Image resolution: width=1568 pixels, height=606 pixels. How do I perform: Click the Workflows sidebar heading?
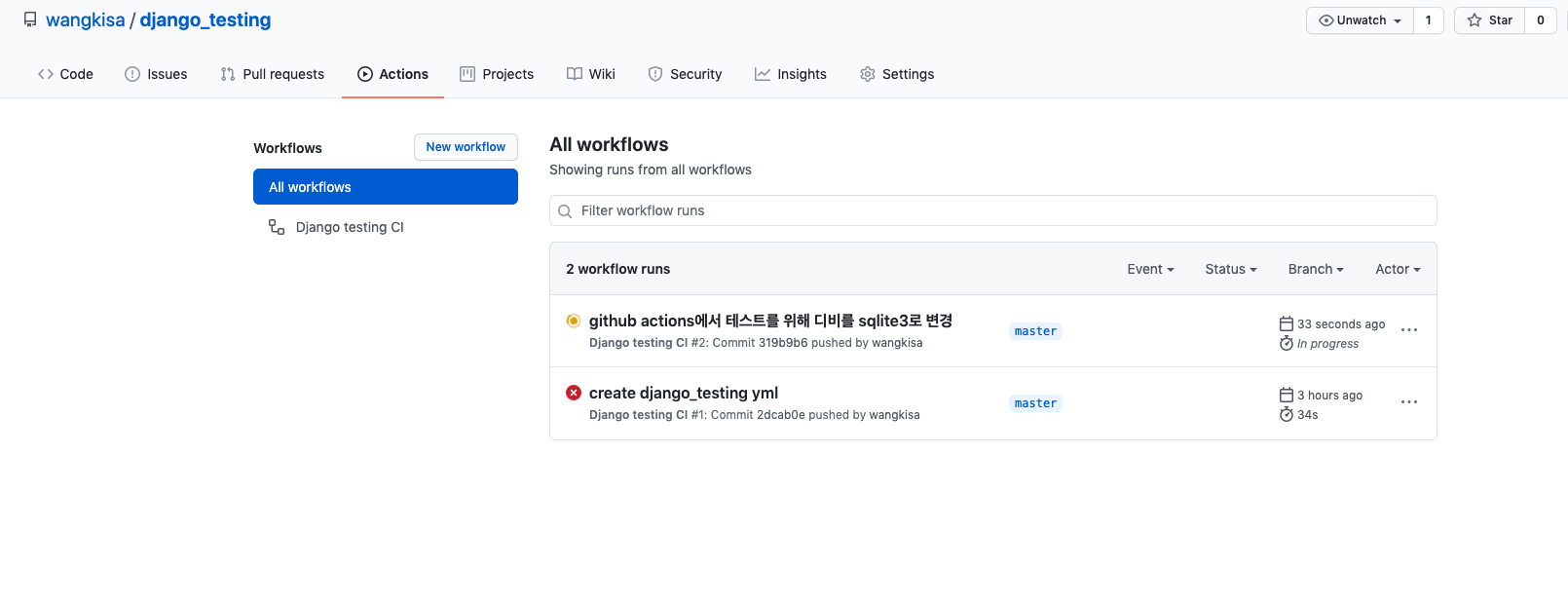(287, 148)
